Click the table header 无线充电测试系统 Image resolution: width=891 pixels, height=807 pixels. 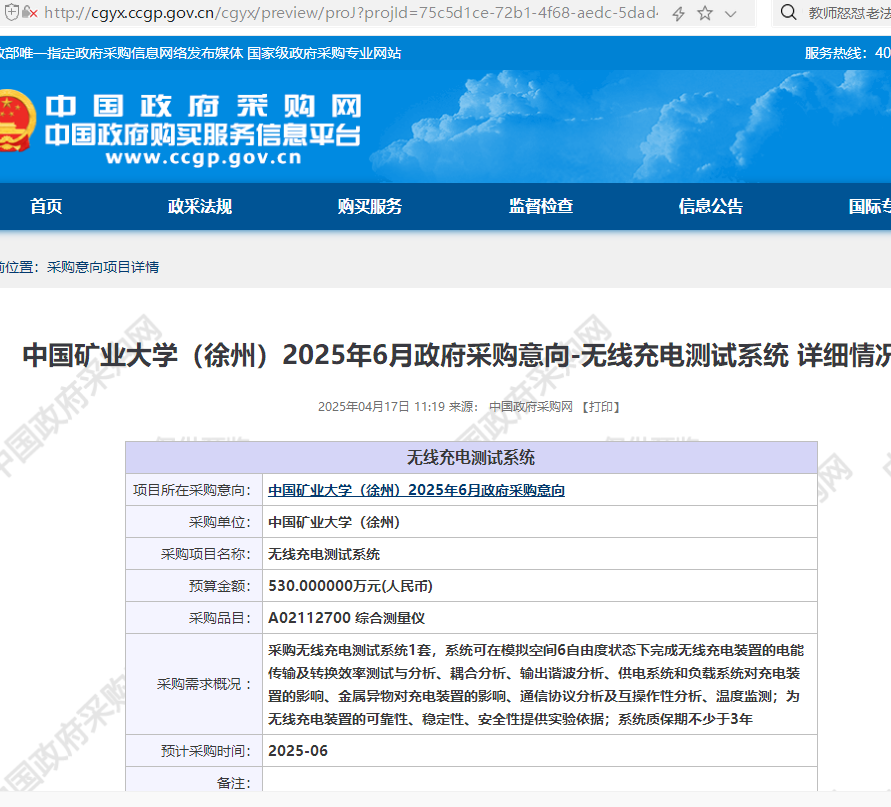click(471, 457)
